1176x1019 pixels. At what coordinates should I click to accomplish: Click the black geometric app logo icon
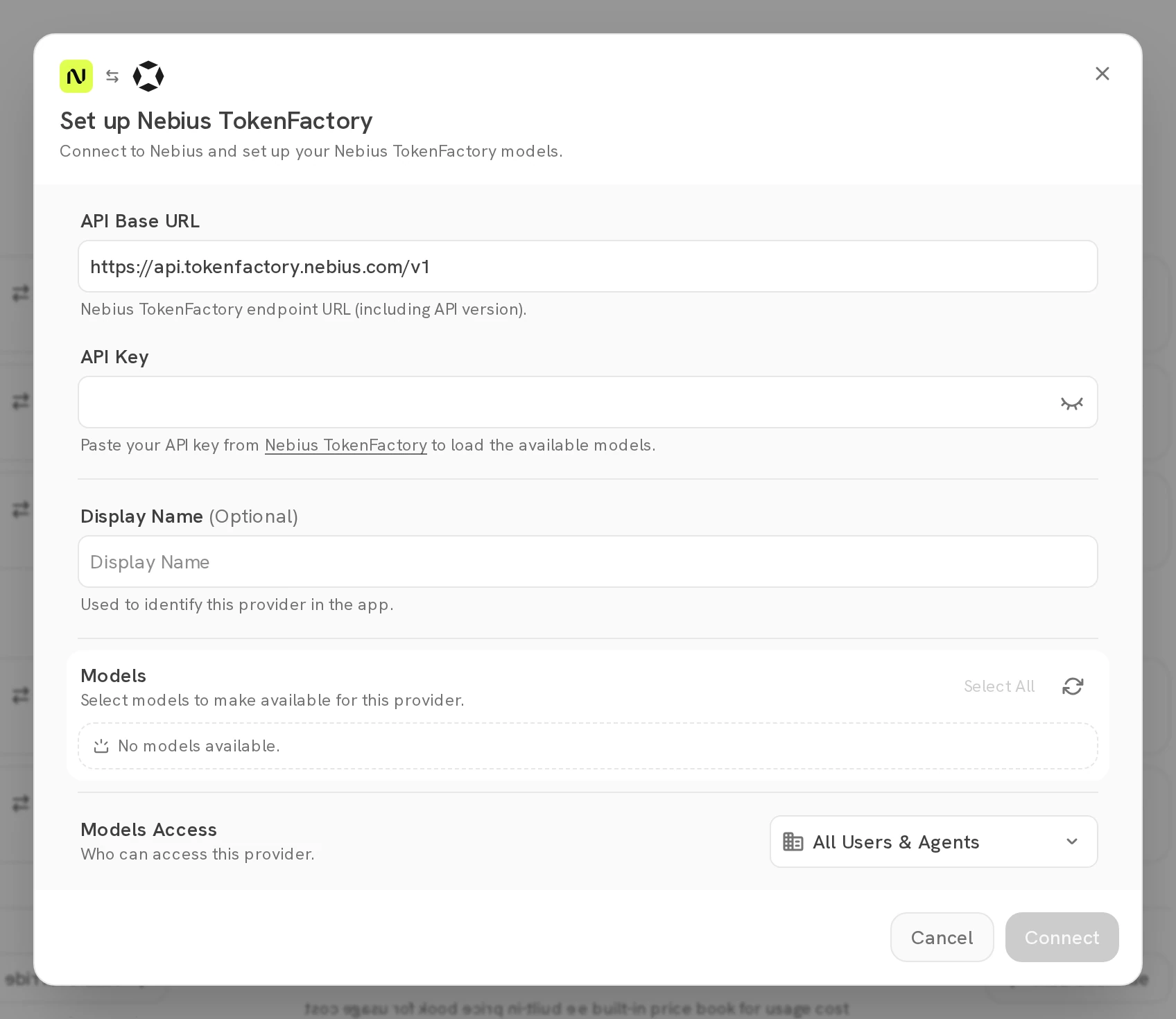(148, 76)
